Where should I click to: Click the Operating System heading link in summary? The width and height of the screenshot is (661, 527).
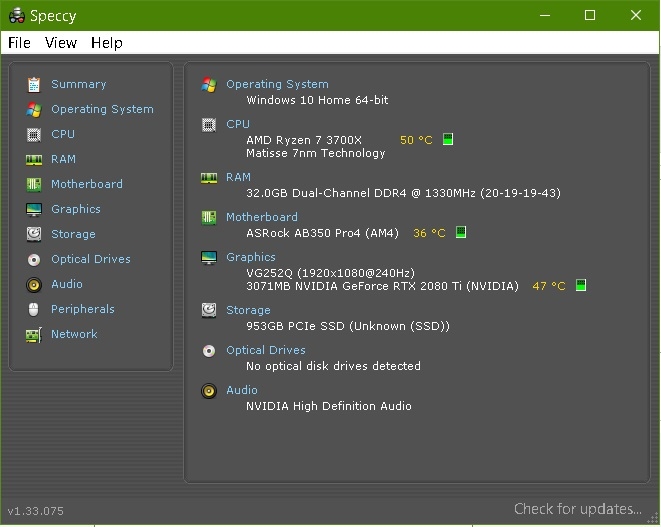277,84
